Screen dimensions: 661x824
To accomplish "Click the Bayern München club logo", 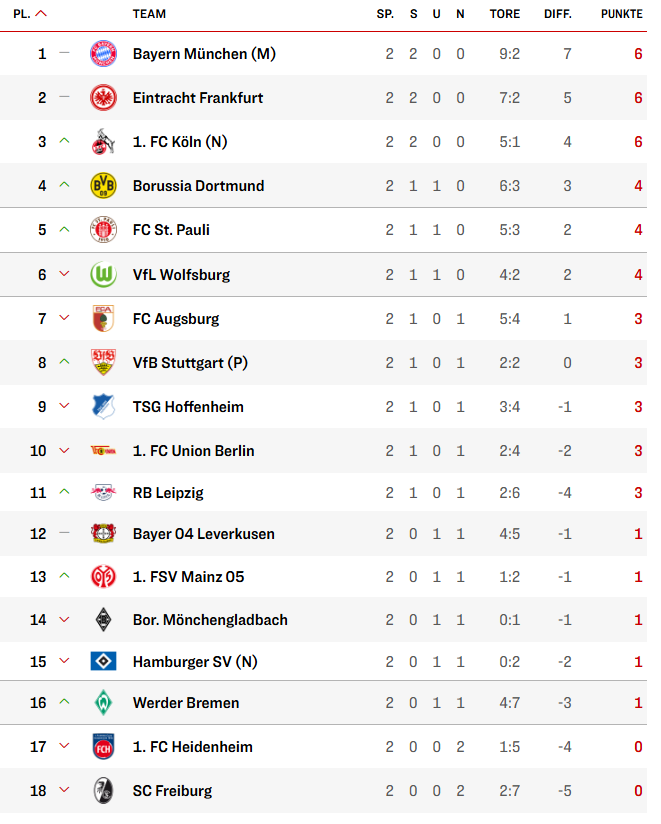I will [104, 54].
